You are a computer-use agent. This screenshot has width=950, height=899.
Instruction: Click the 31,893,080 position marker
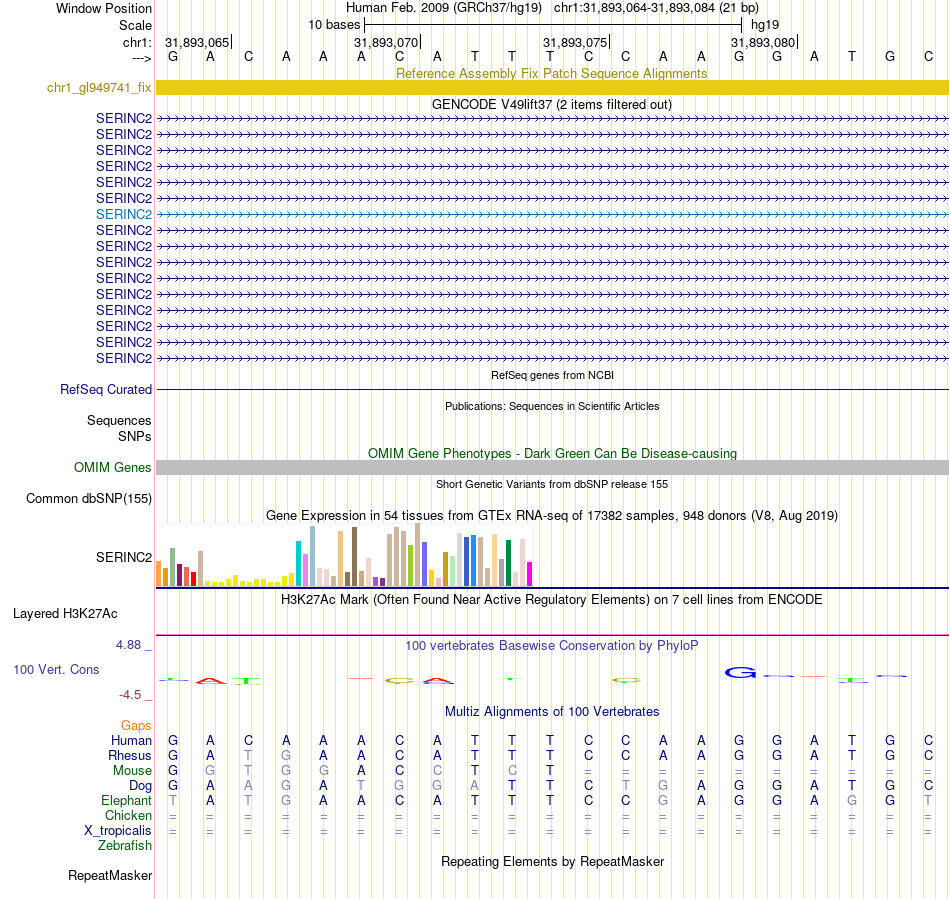click(763, 42)
